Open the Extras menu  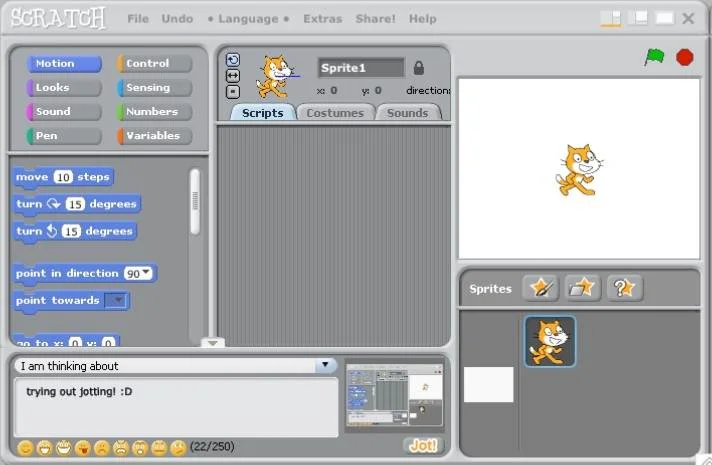(322, 19)
